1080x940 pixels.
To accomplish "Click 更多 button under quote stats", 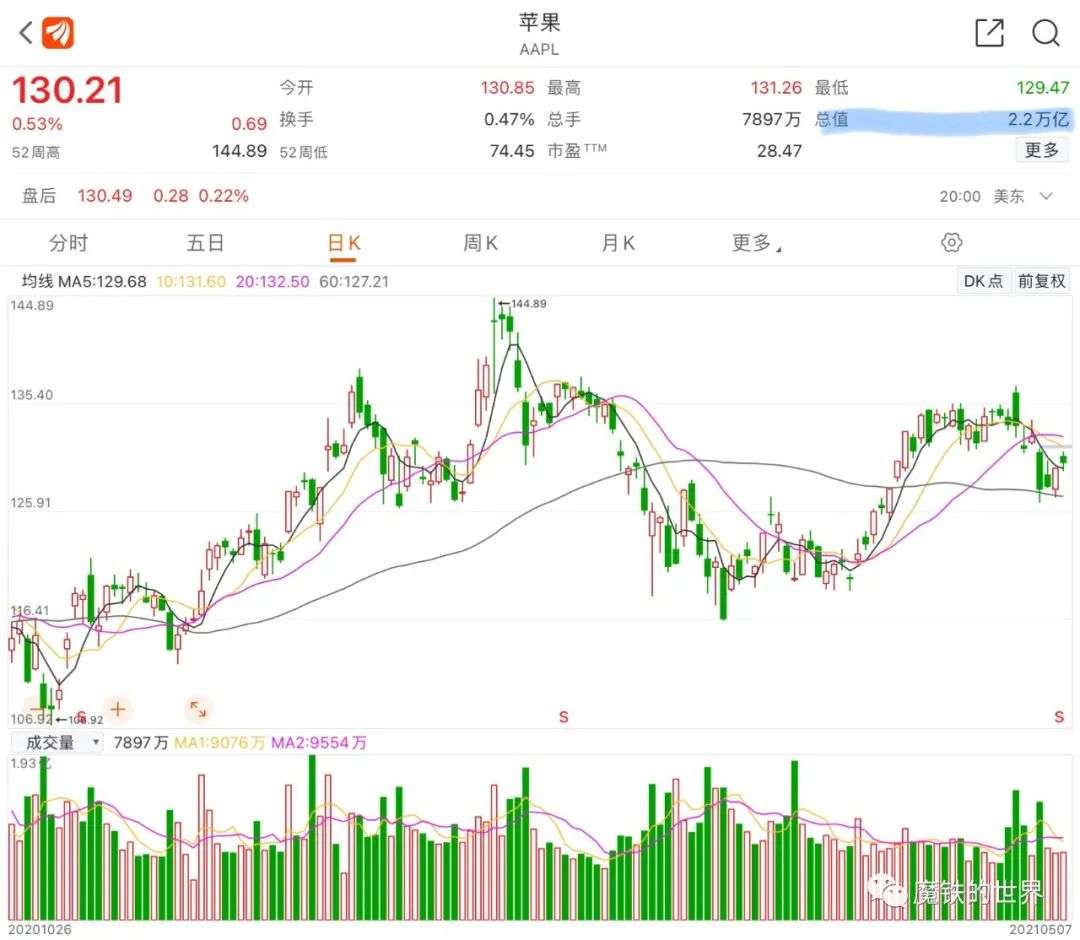I will point(1041,150).
